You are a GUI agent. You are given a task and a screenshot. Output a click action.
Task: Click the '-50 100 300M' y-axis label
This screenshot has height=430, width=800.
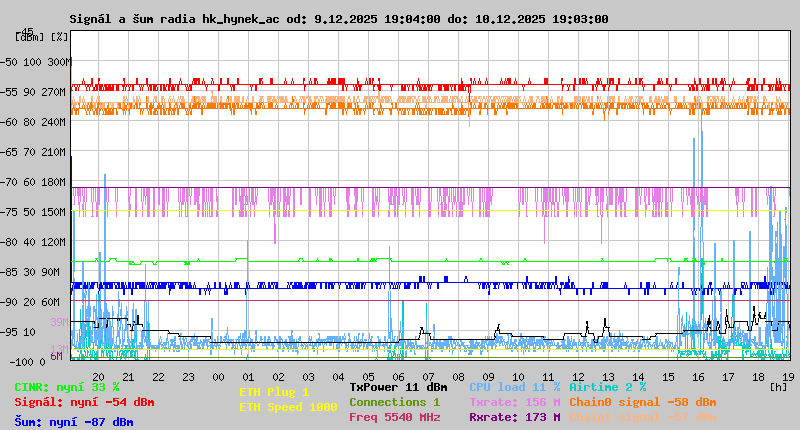[x=35, y=62]
